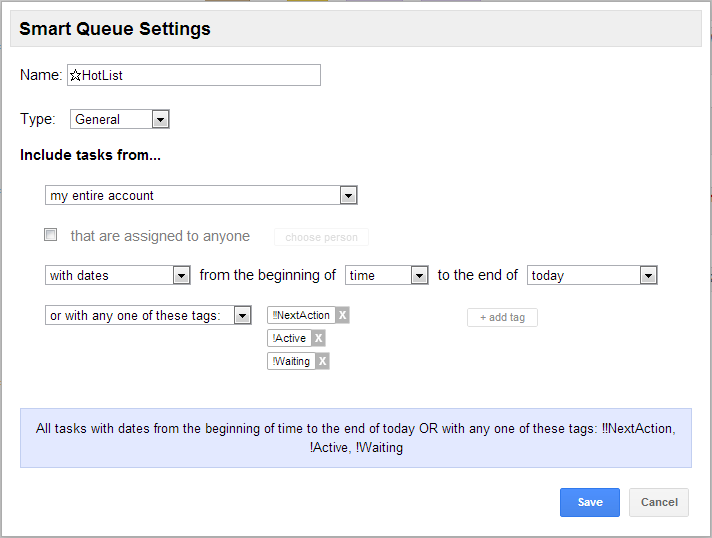This screenshot has height=538, width=712.
Task: Cancel the Smart Queue settings dialog
Action: coord(659,502)
